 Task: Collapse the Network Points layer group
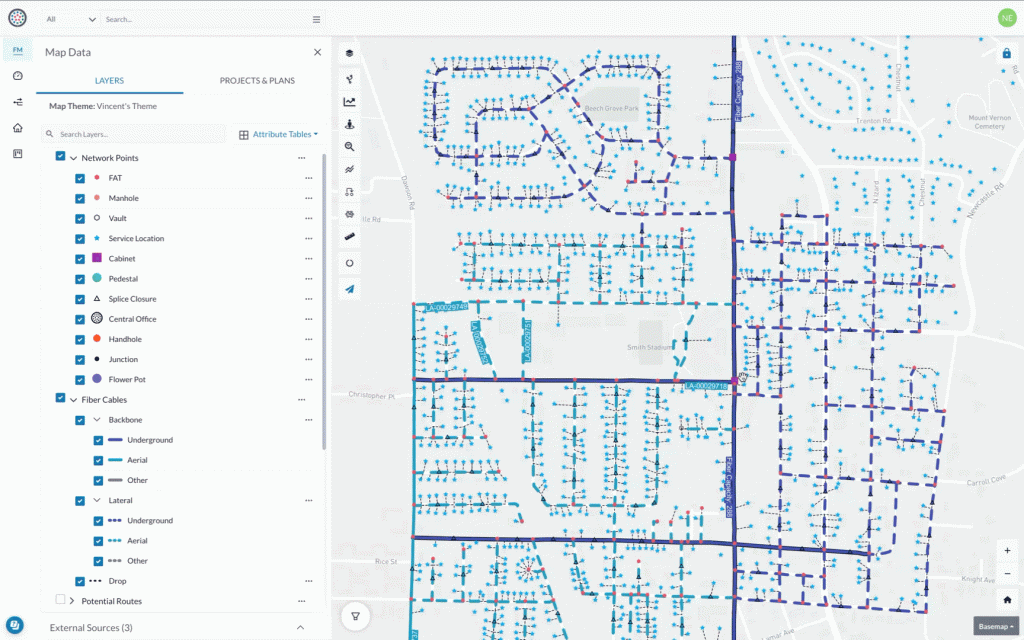pyautogui.click(x=75, y=157)
